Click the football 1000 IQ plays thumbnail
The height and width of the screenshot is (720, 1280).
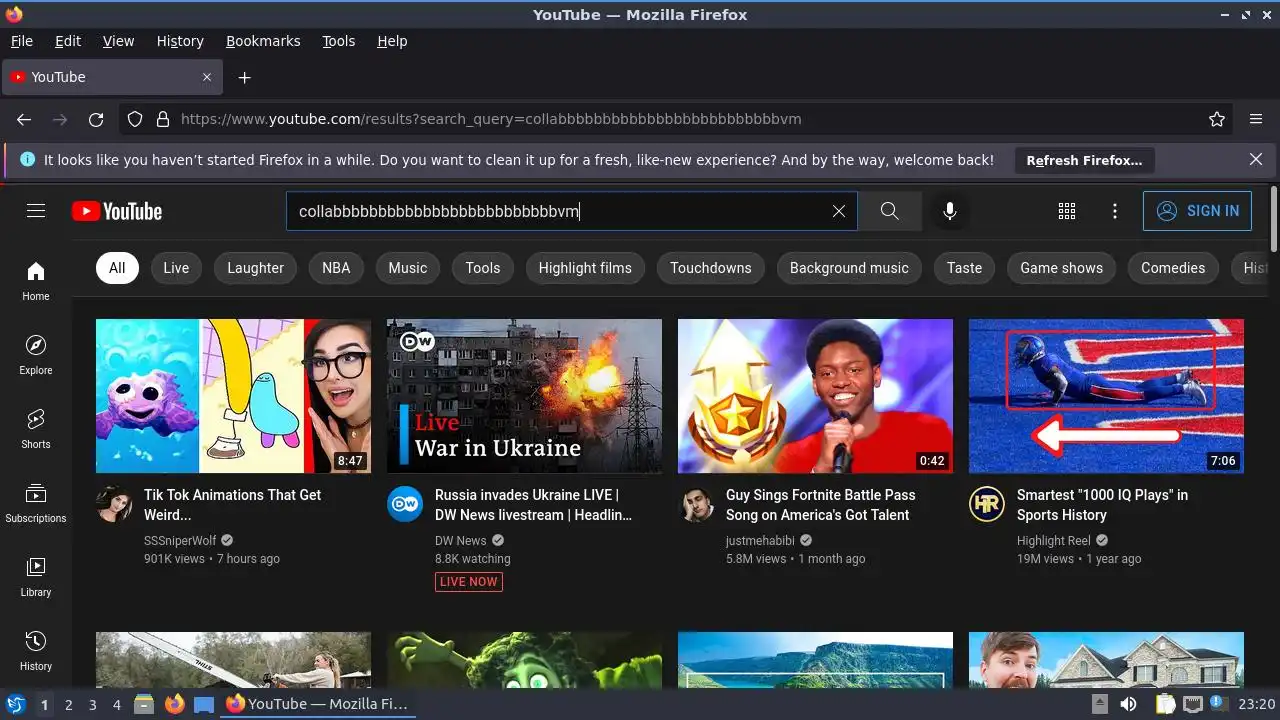pyautogui.click(x=1106, y=396)
